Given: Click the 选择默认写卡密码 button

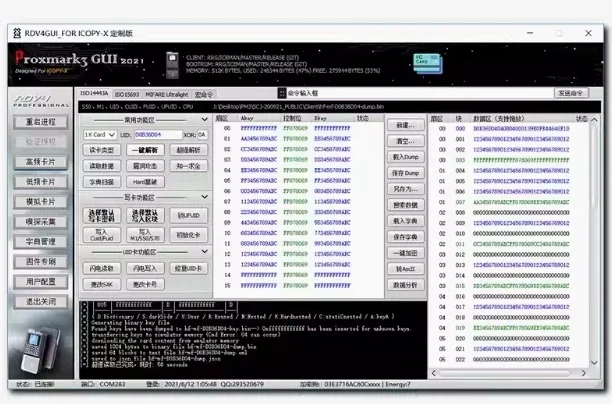Looking at the screenshot, I should point(101,215).
